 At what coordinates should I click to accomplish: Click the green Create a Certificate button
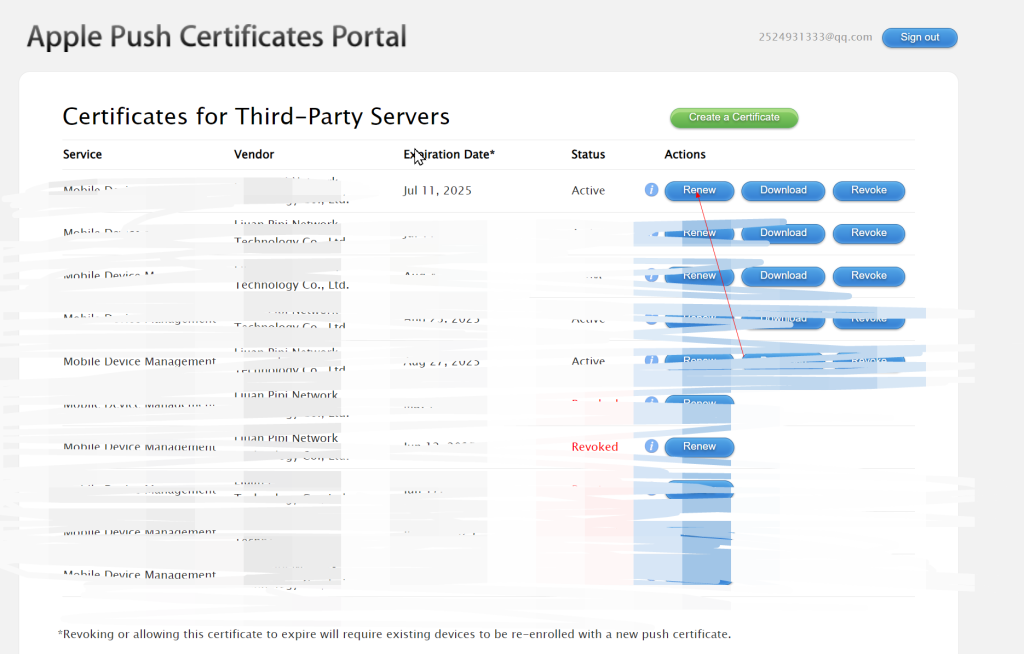734,117
